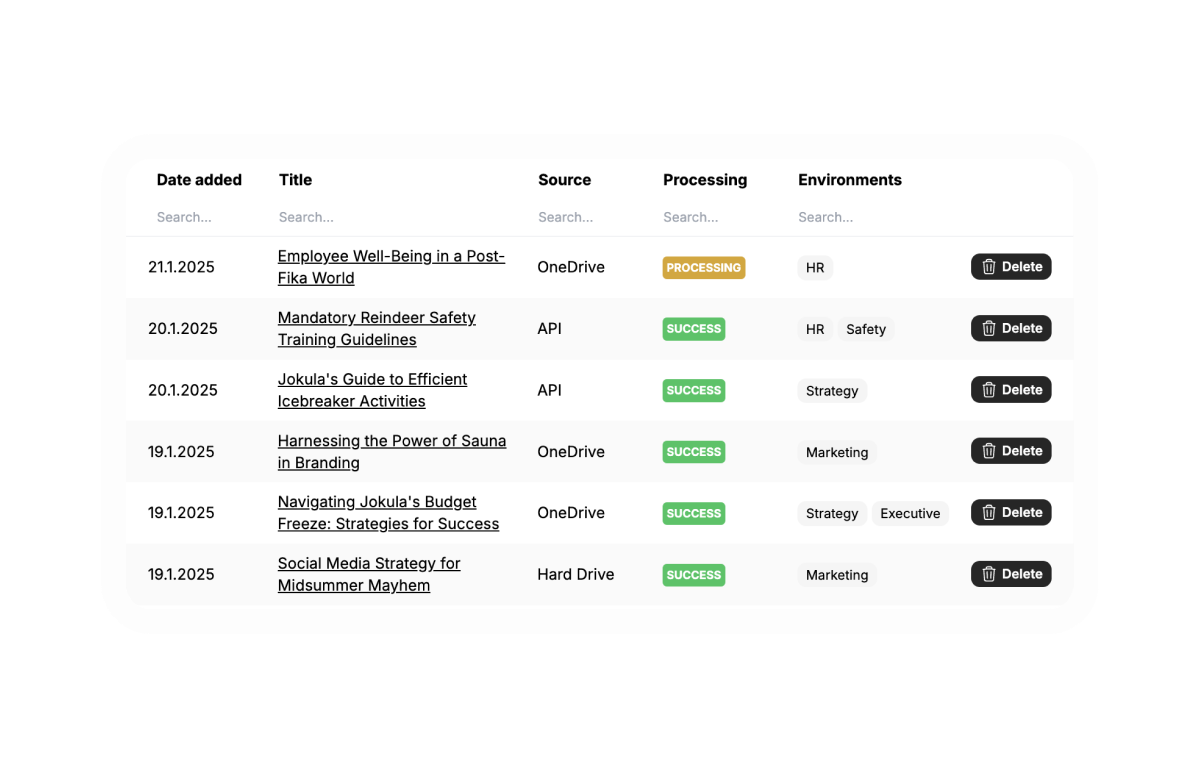Click the Executive environment tag
1200x768 pixels.
click(910, 514)
